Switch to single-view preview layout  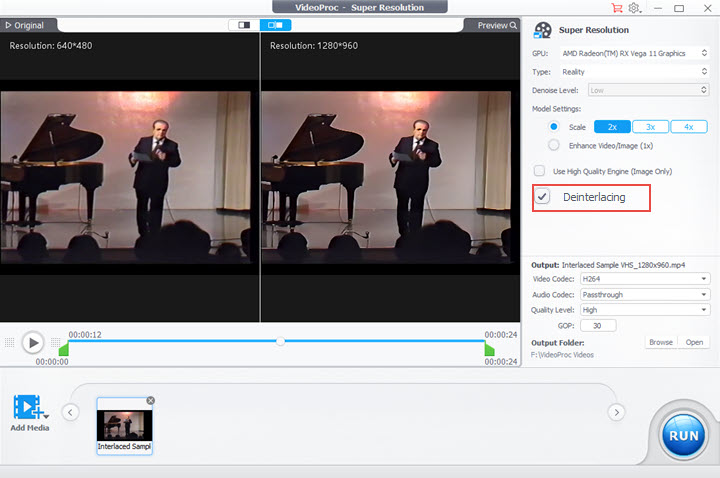pyautogui.click(x=244, y=25)
